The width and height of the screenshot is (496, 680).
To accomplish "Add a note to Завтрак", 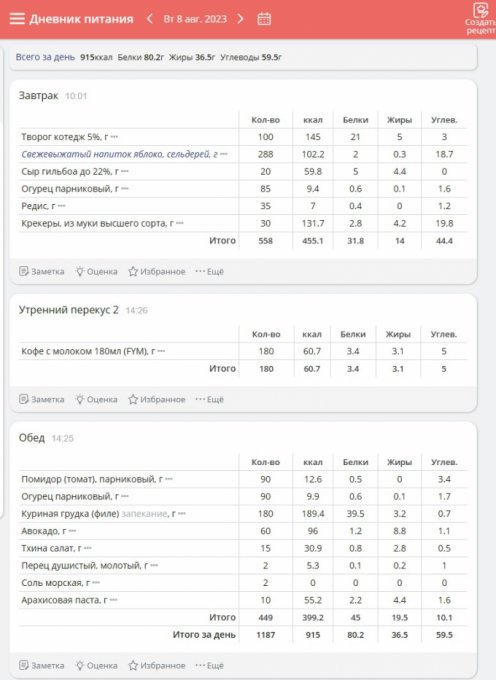I will 42,271.
